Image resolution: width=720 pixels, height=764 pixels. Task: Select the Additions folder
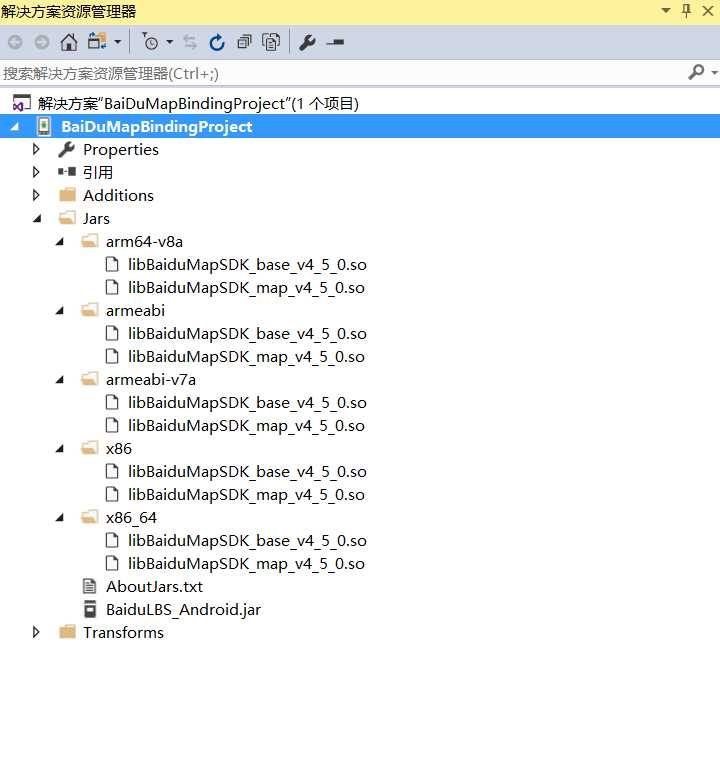[118, 195]
